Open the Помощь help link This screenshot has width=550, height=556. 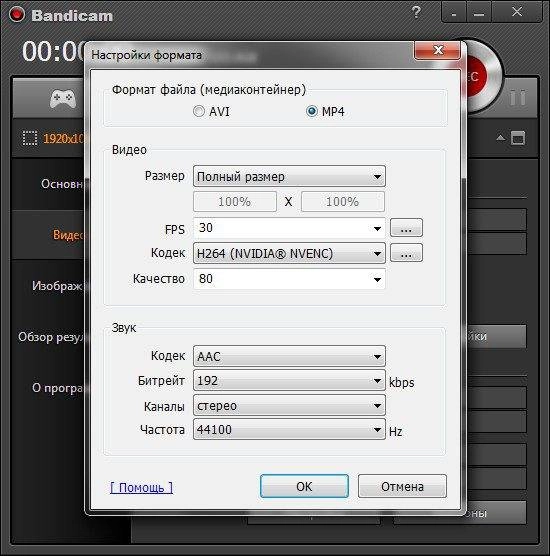click(141, 488)
